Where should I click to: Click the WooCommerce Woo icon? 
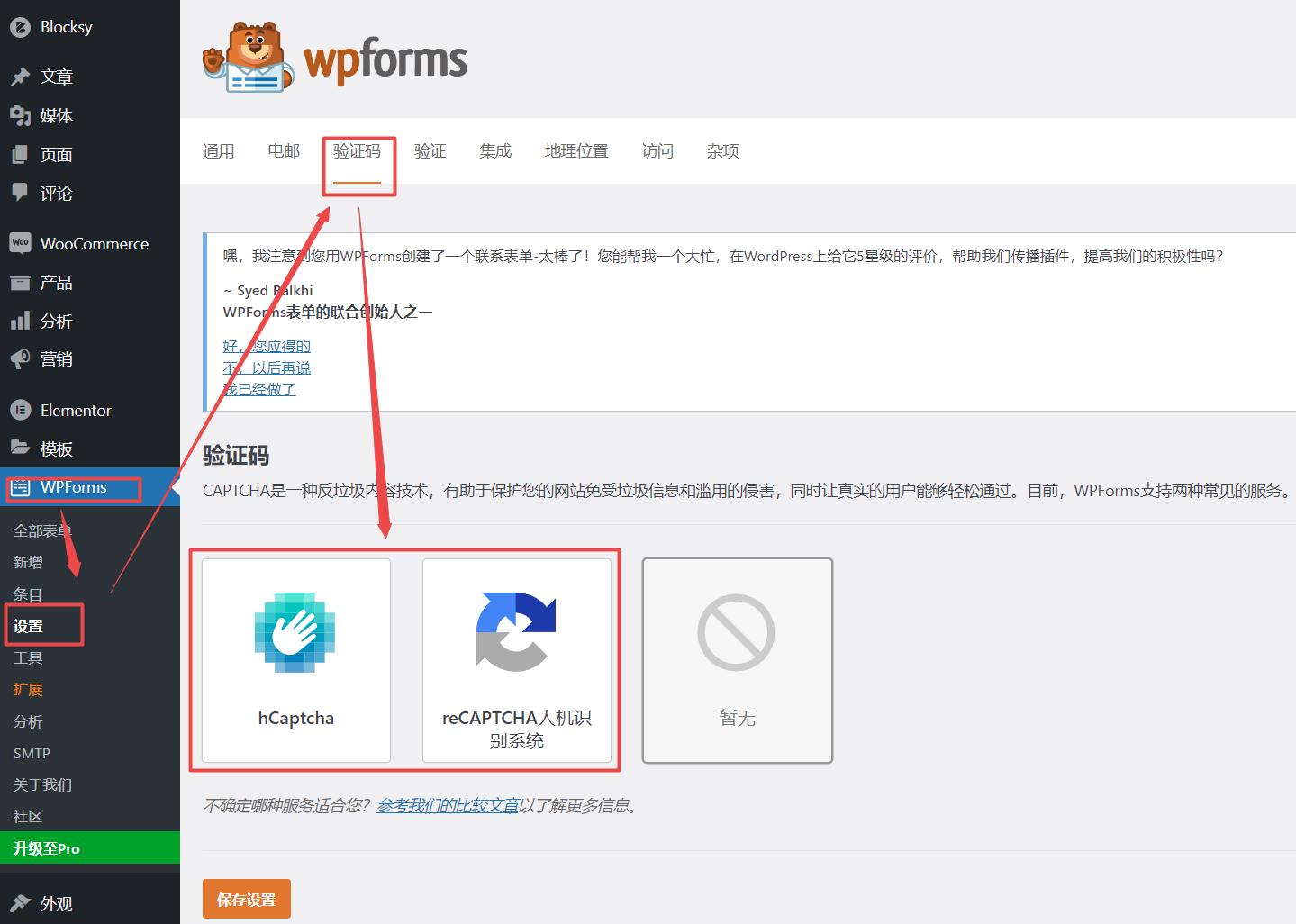click(x=20, y=243)
